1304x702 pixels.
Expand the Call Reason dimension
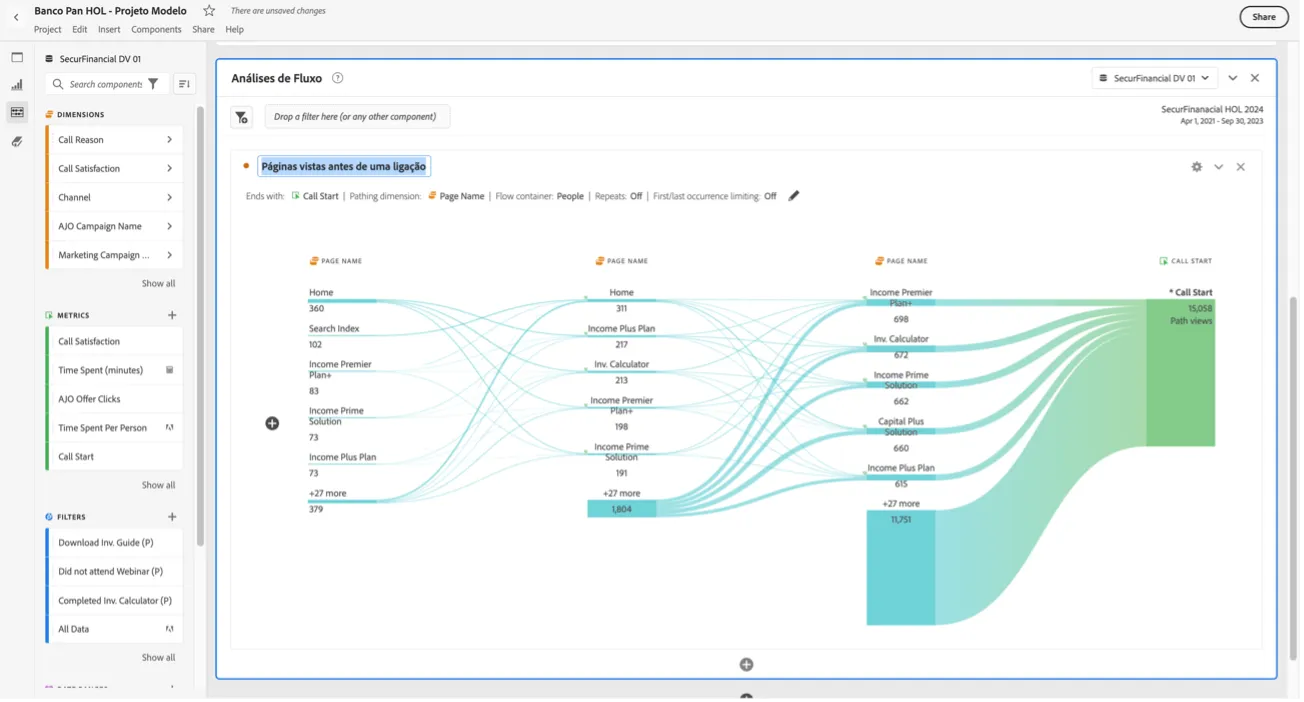(x=169, y=140)
